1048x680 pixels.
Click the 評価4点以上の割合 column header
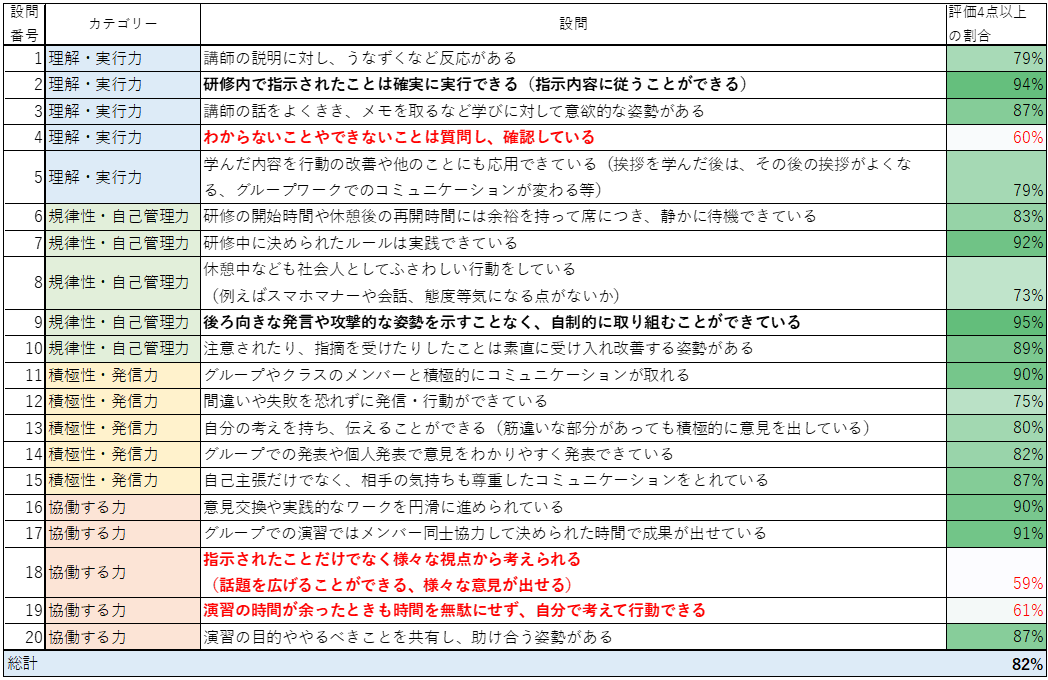click(996, 24)
